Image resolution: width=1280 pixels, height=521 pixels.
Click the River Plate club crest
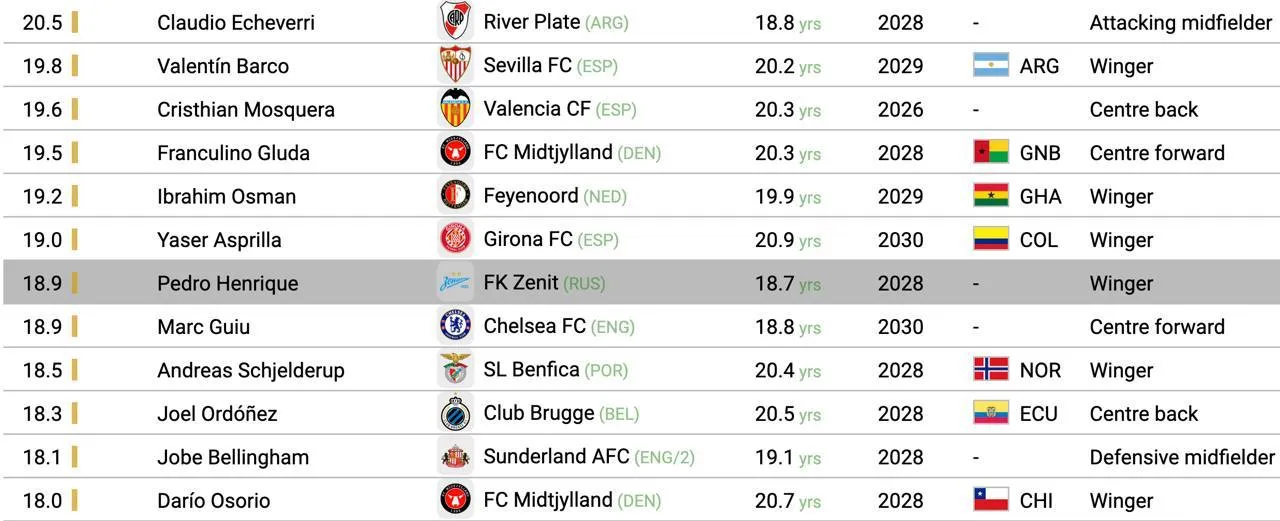[456, 21]
